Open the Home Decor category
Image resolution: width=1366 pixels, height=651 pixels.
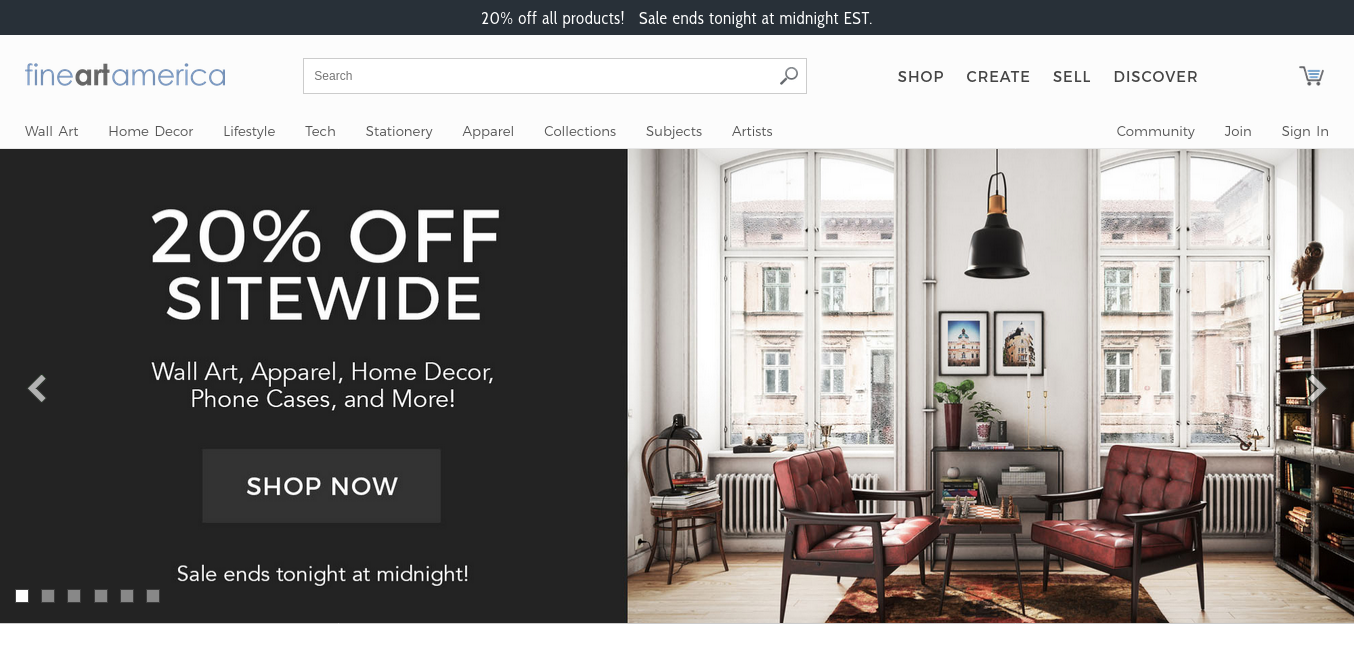click(151, 131)
